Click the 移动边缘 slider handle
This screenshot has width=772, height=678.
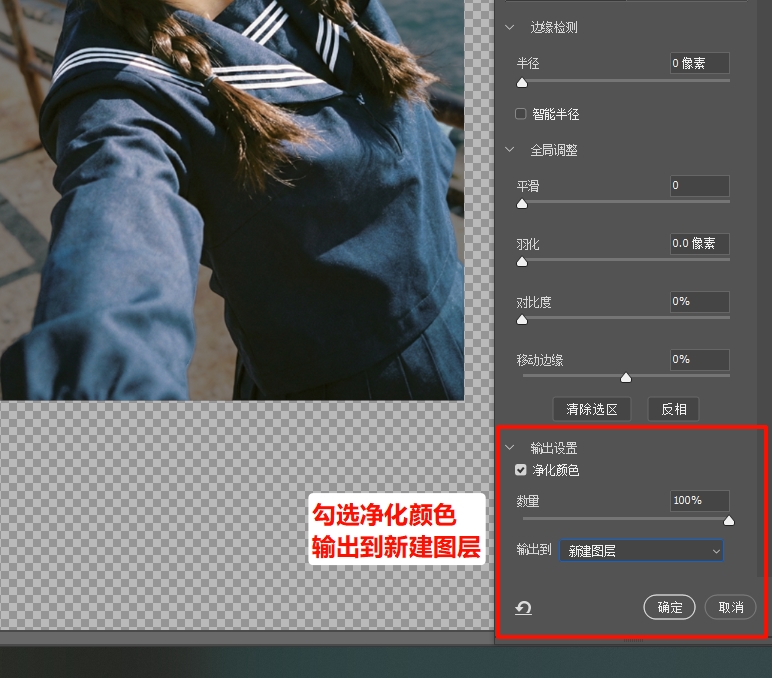(626, 378)
